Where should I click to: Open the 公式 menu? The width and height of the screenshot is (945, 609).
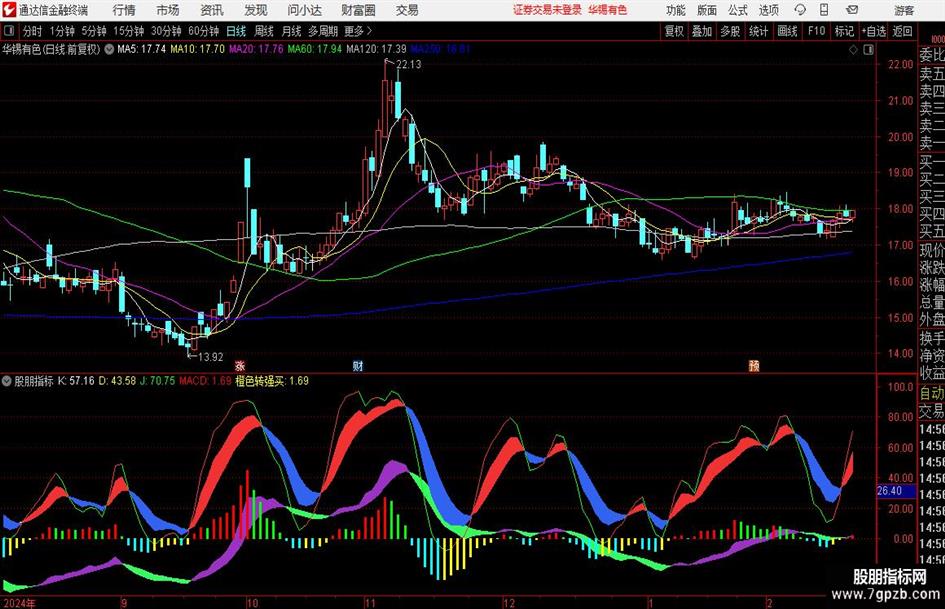tap(737, 10)
